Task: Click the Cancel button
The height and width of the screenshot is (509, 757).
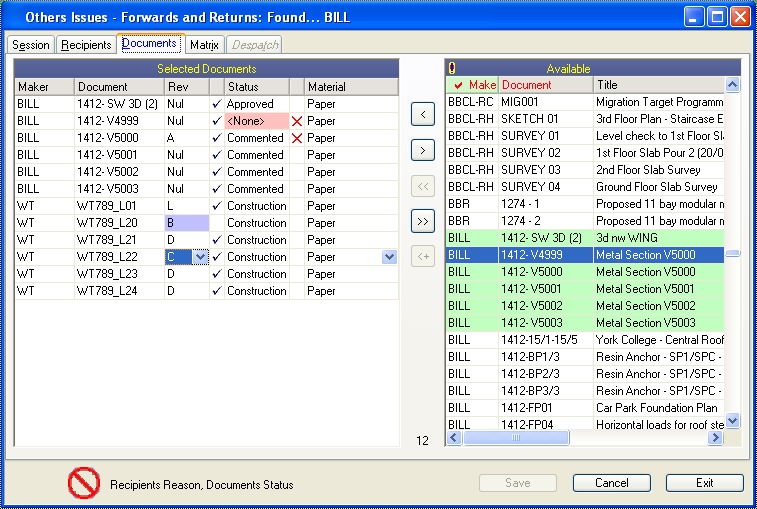Action: tap(612, 483)
